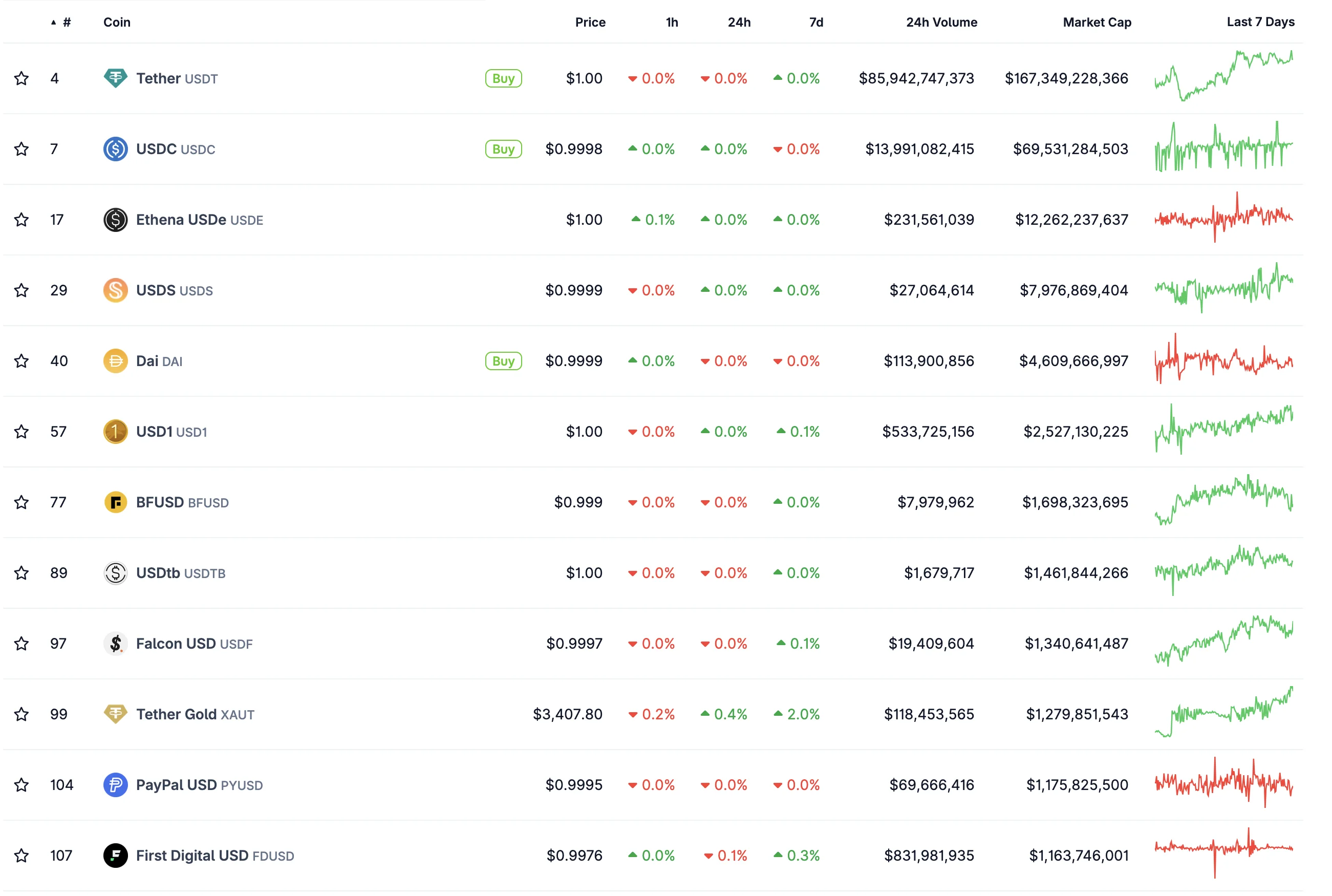Add Dai to watchlist via star
Image resolution: width=1332 pixels, height=896 pixels.
click(x=21, y=360)
